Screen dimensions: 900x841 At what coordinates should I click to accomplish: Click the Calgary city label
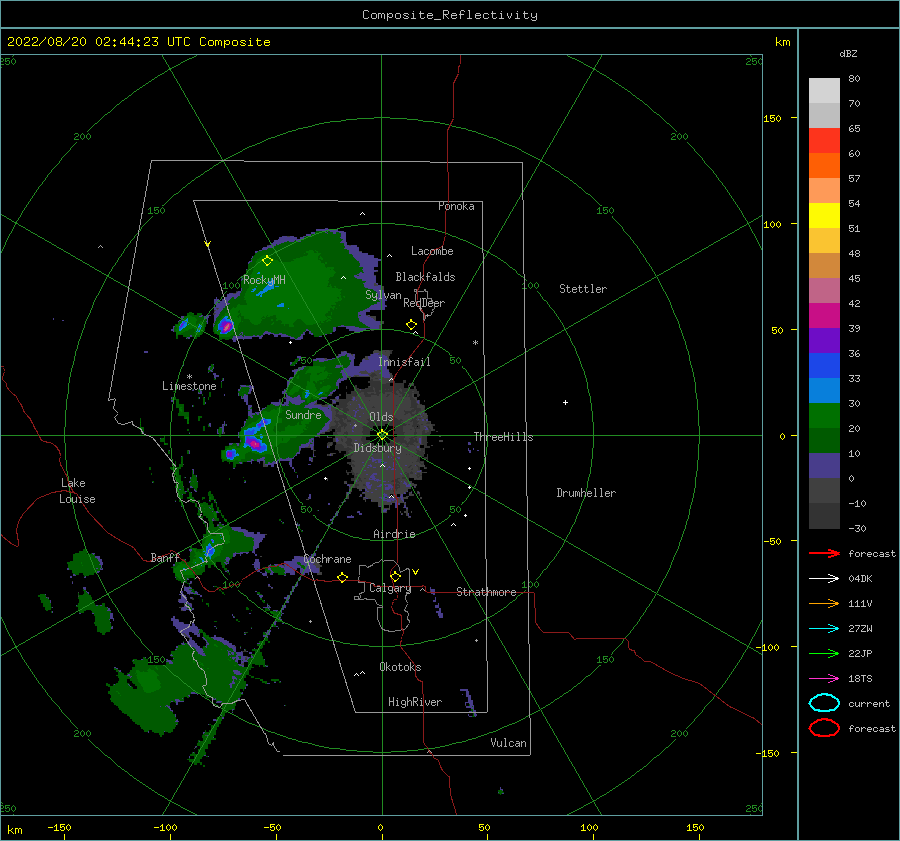(x=390, y=588)
